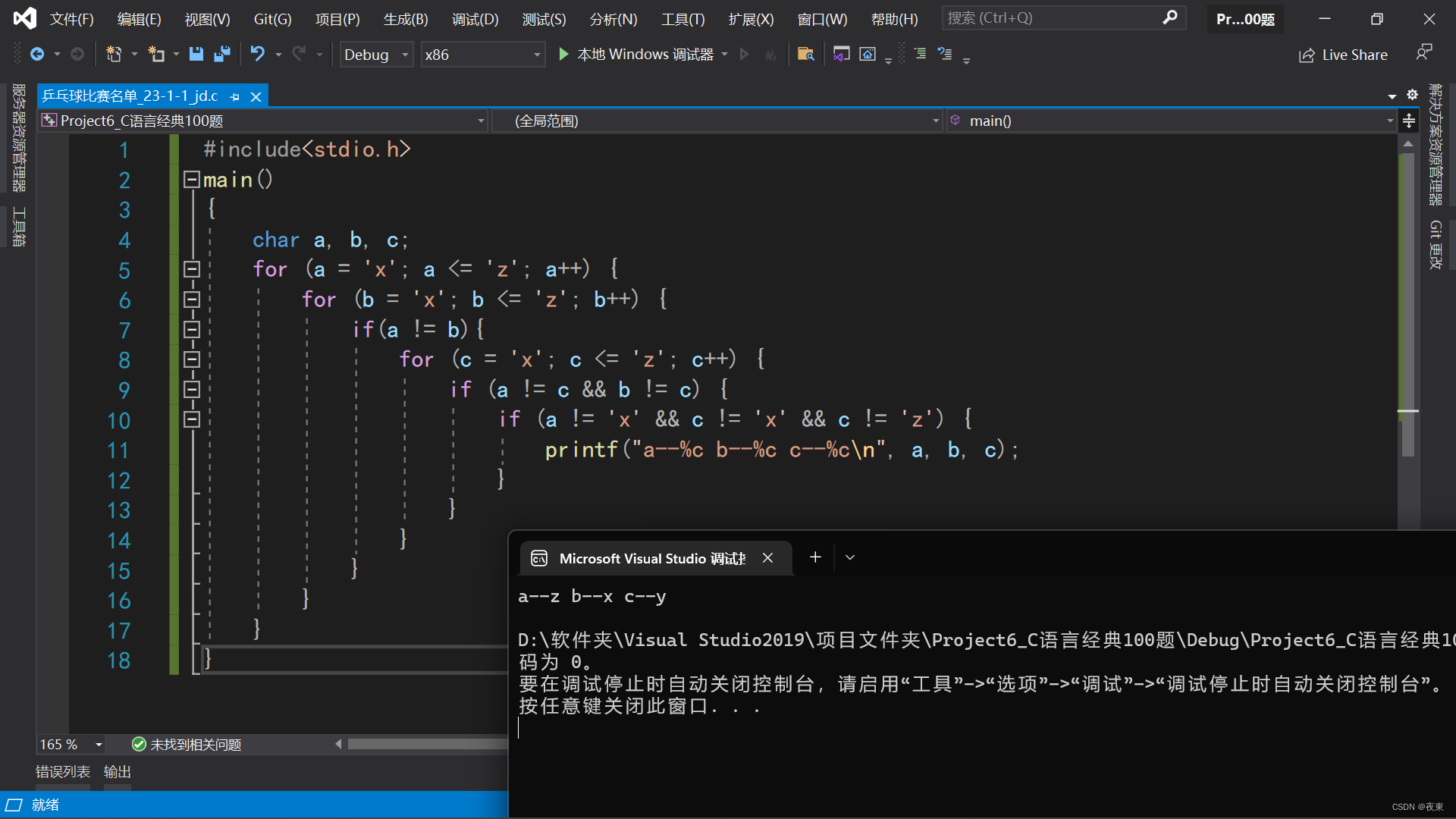Collapse the for loop at line 5

(x=191, y=269)
